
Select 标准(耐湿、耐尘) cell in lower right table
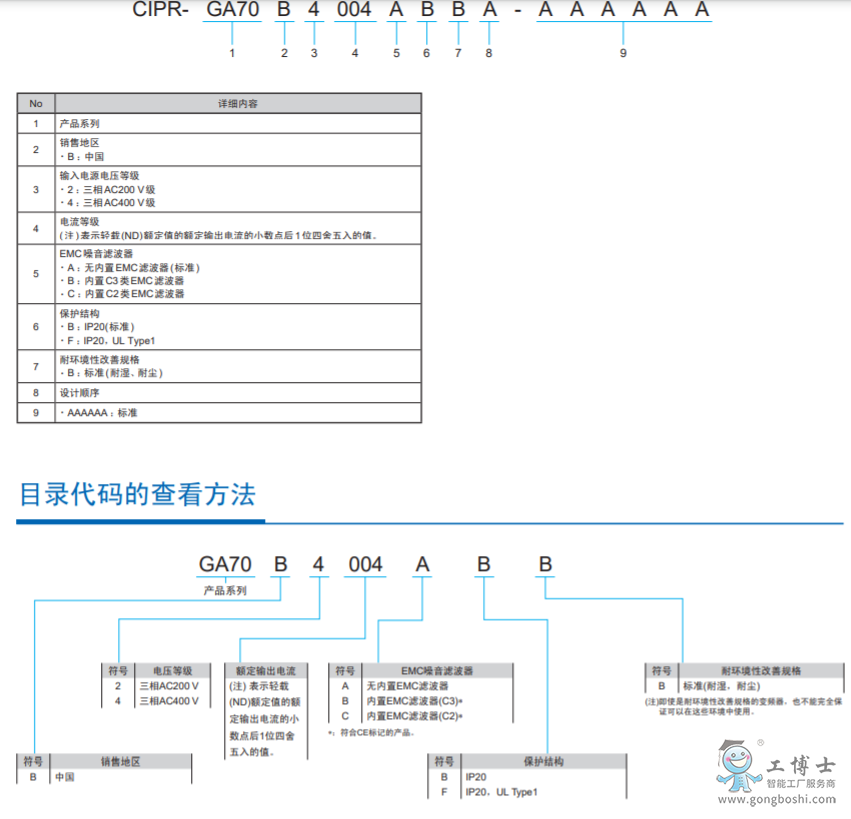click(720, 686)
